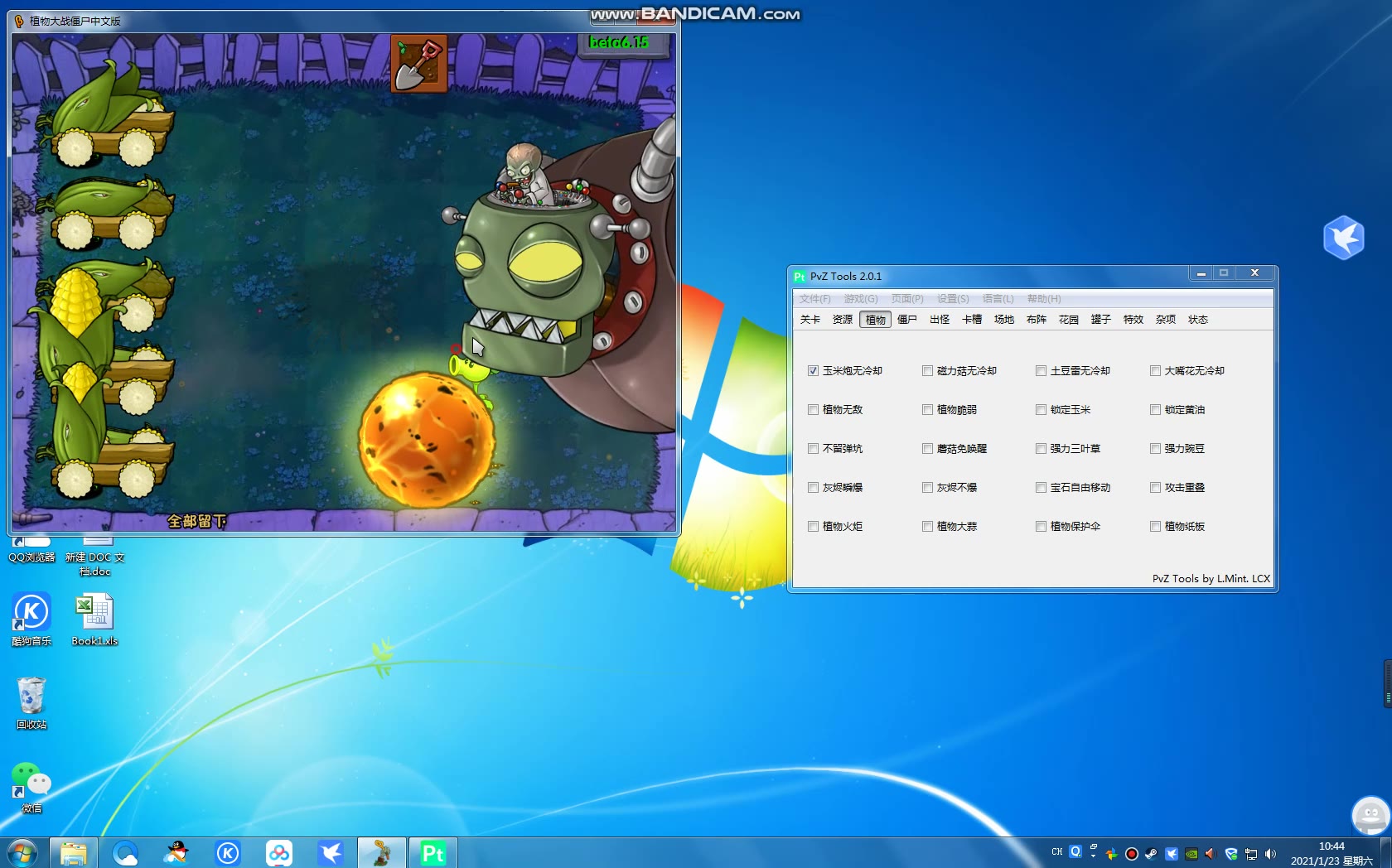Open the 设置(S) menu
This screenshot has width=1392, height=868.
(x=953, y=299)
